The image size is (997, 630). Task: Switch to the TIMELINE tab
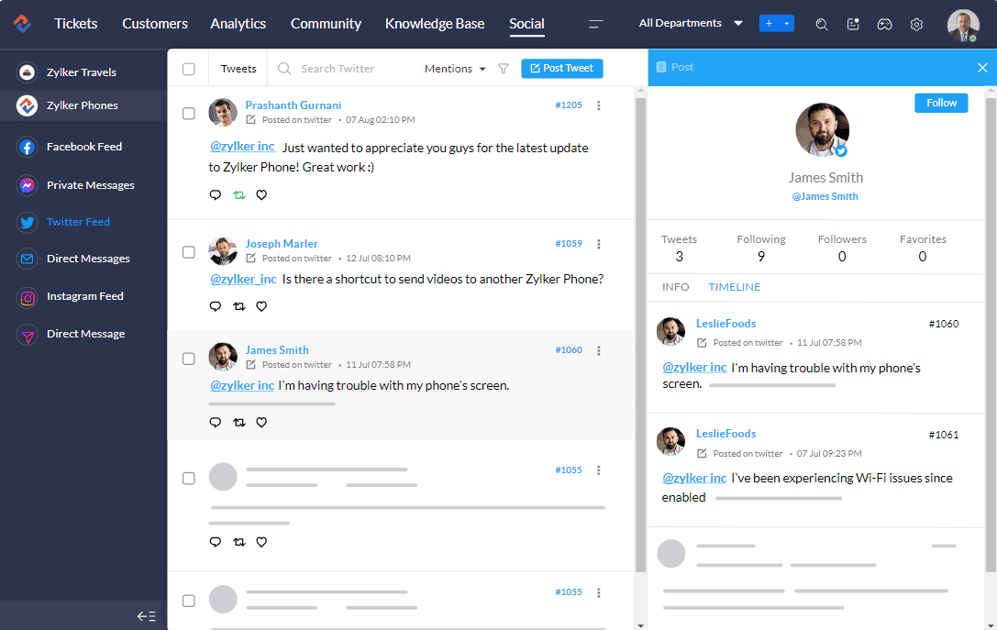pyautogui.click(x=734, y=287)
